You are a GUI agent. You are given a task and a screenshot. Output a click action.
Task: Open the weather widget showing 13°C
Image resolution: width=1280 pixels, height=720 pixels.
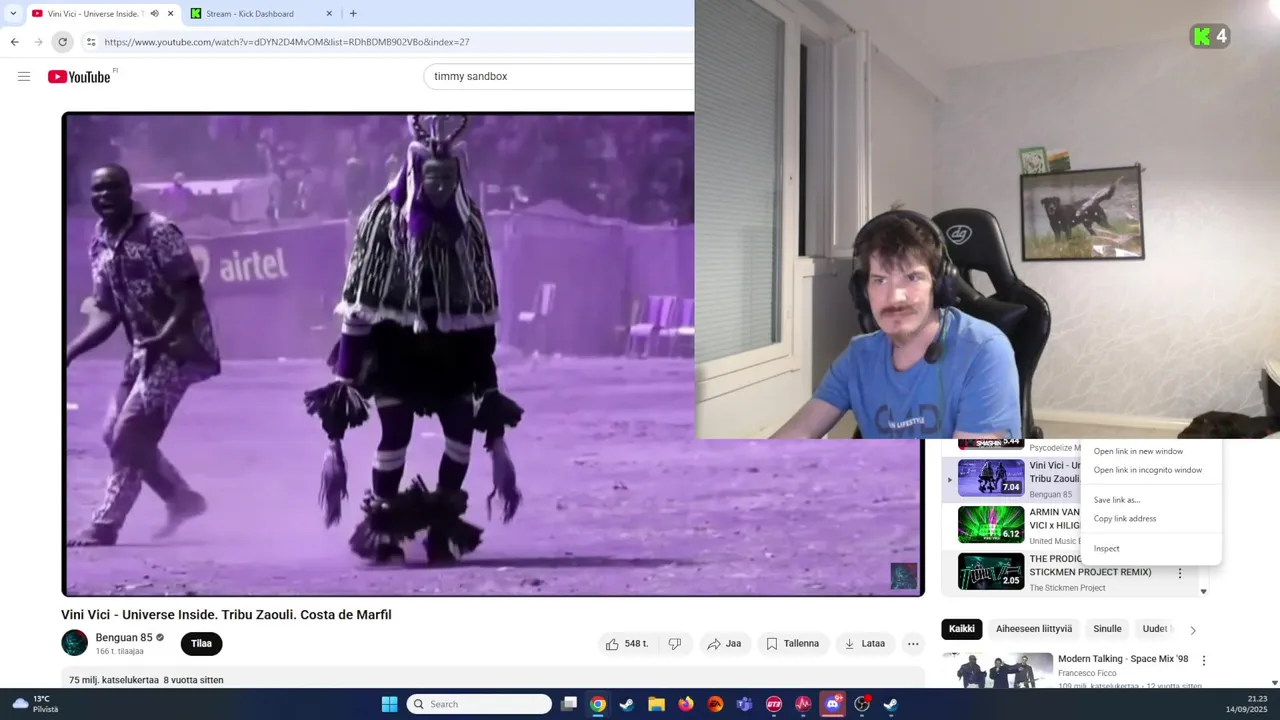(x=35, y=704)
